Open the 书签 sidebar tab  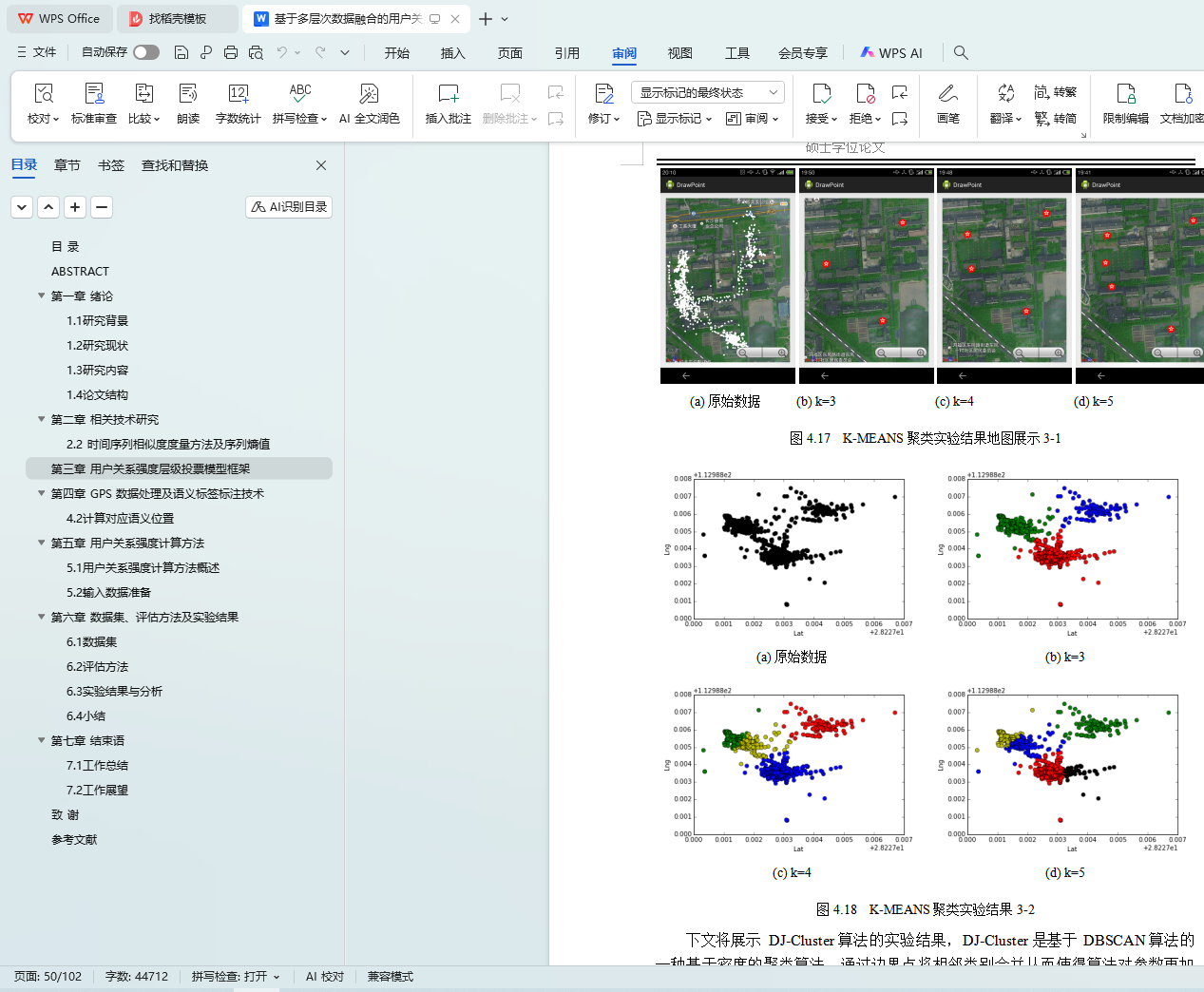click(x=111, y=165)
